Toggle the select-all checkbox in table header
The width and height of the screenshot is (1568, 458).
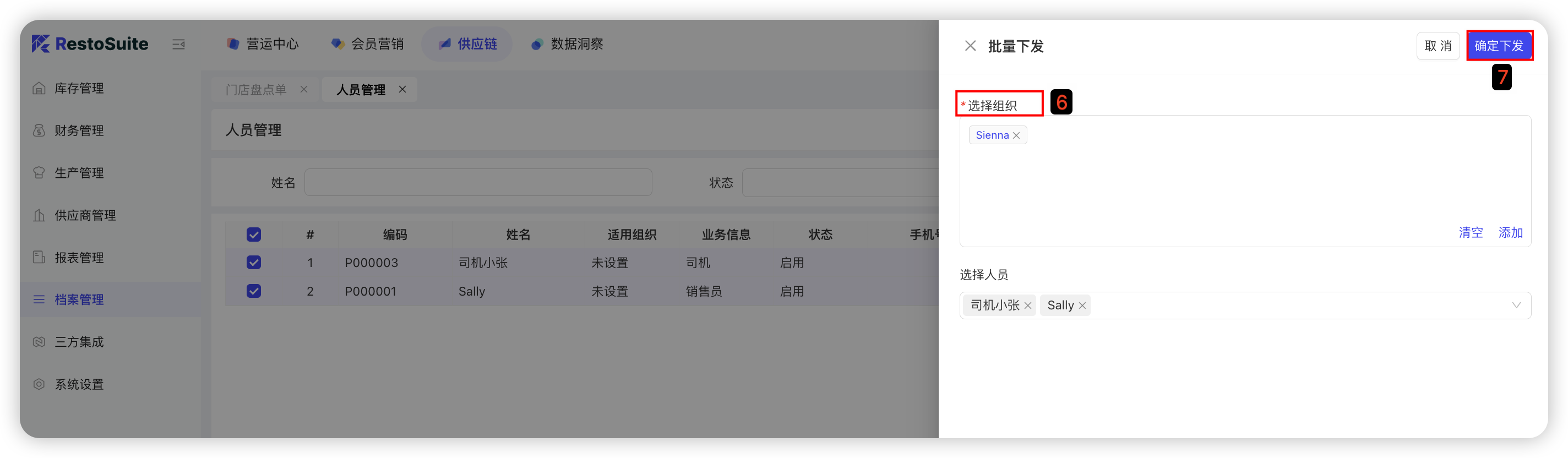254,235
